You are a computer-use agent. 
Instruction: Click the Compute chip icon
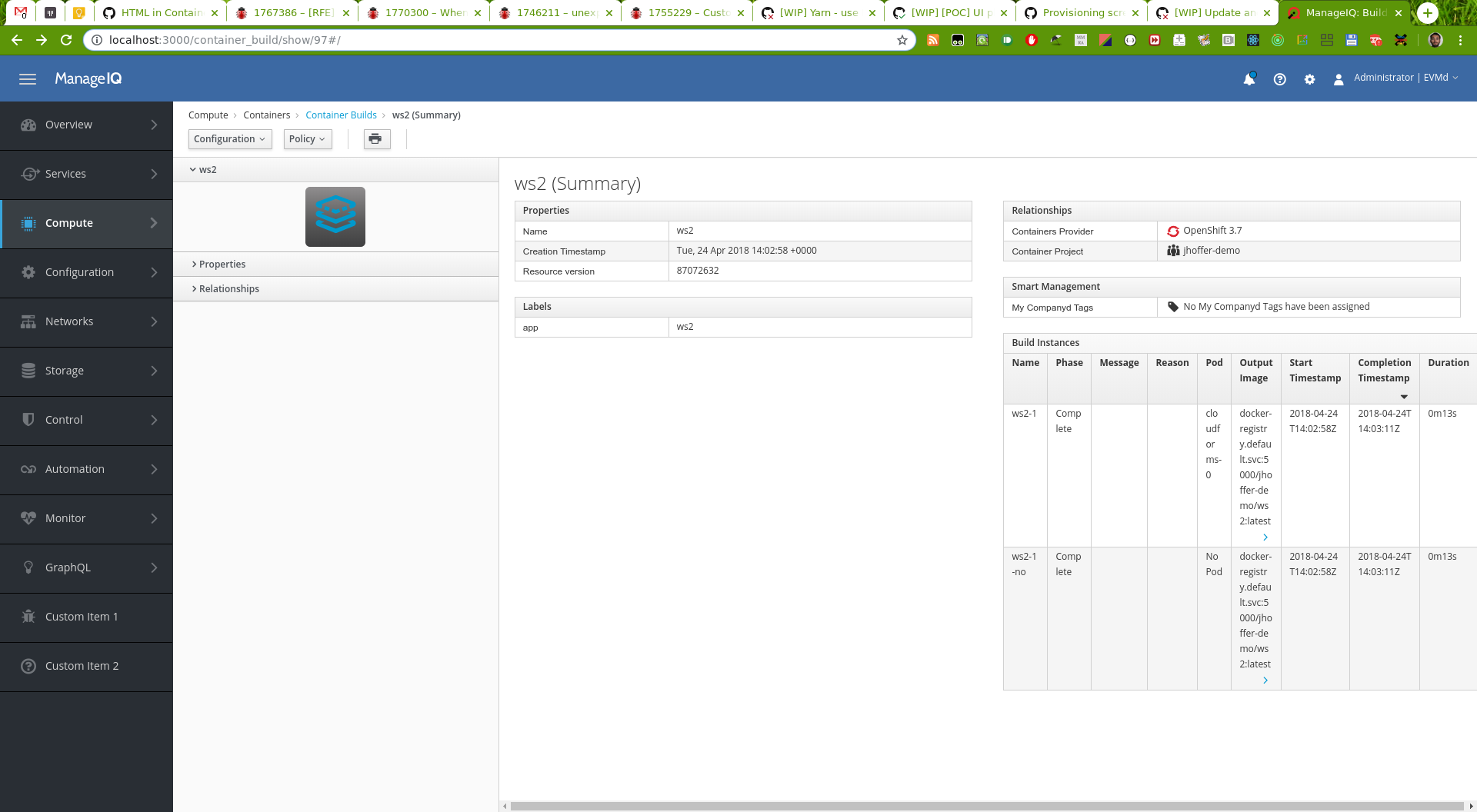click(x=28, y=223)
